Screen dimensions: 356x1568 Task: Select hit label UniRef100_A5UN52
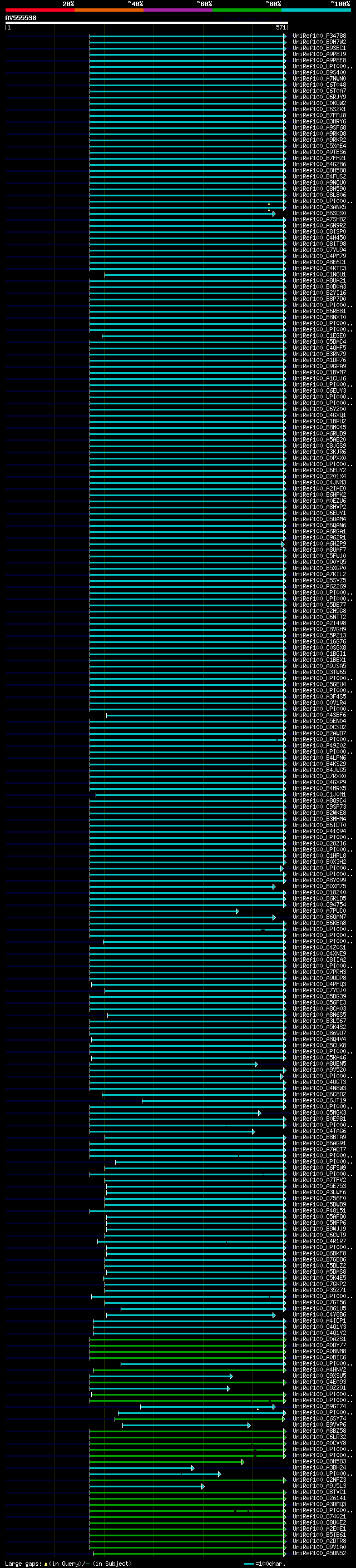[319, 1554]
